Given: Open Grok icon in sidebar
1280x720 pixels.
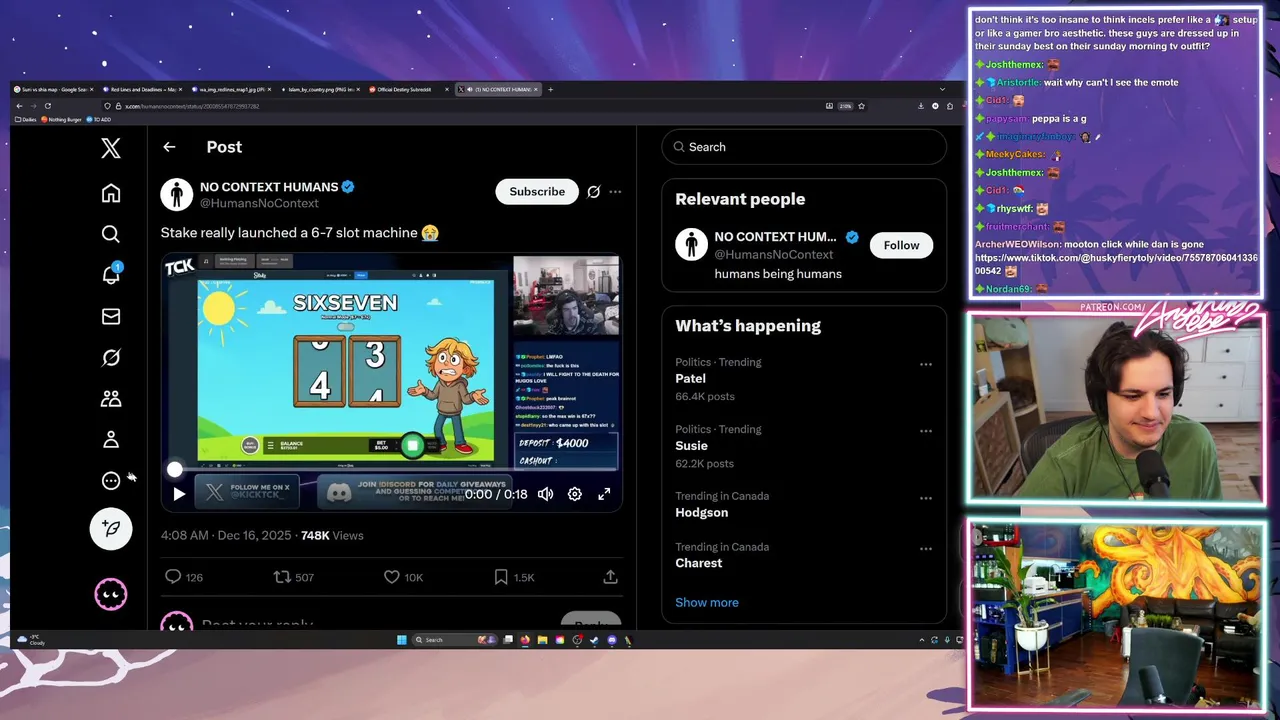Looking at the screenshot, I should click(111, 357).
